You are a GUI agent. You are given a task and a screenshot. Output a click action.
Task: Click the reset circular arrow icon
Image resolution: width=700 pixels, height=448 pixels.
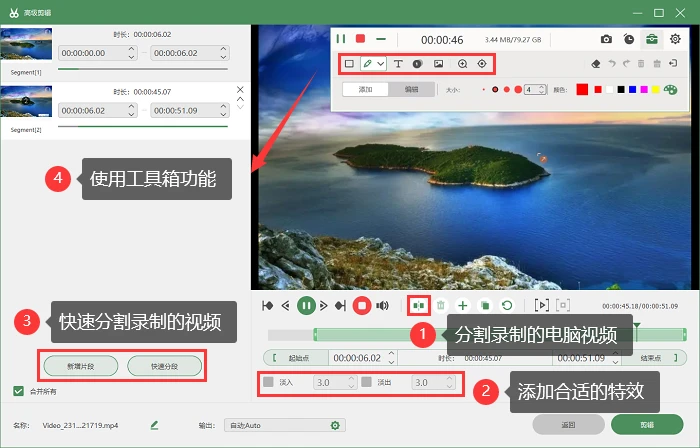click(507, 306)
